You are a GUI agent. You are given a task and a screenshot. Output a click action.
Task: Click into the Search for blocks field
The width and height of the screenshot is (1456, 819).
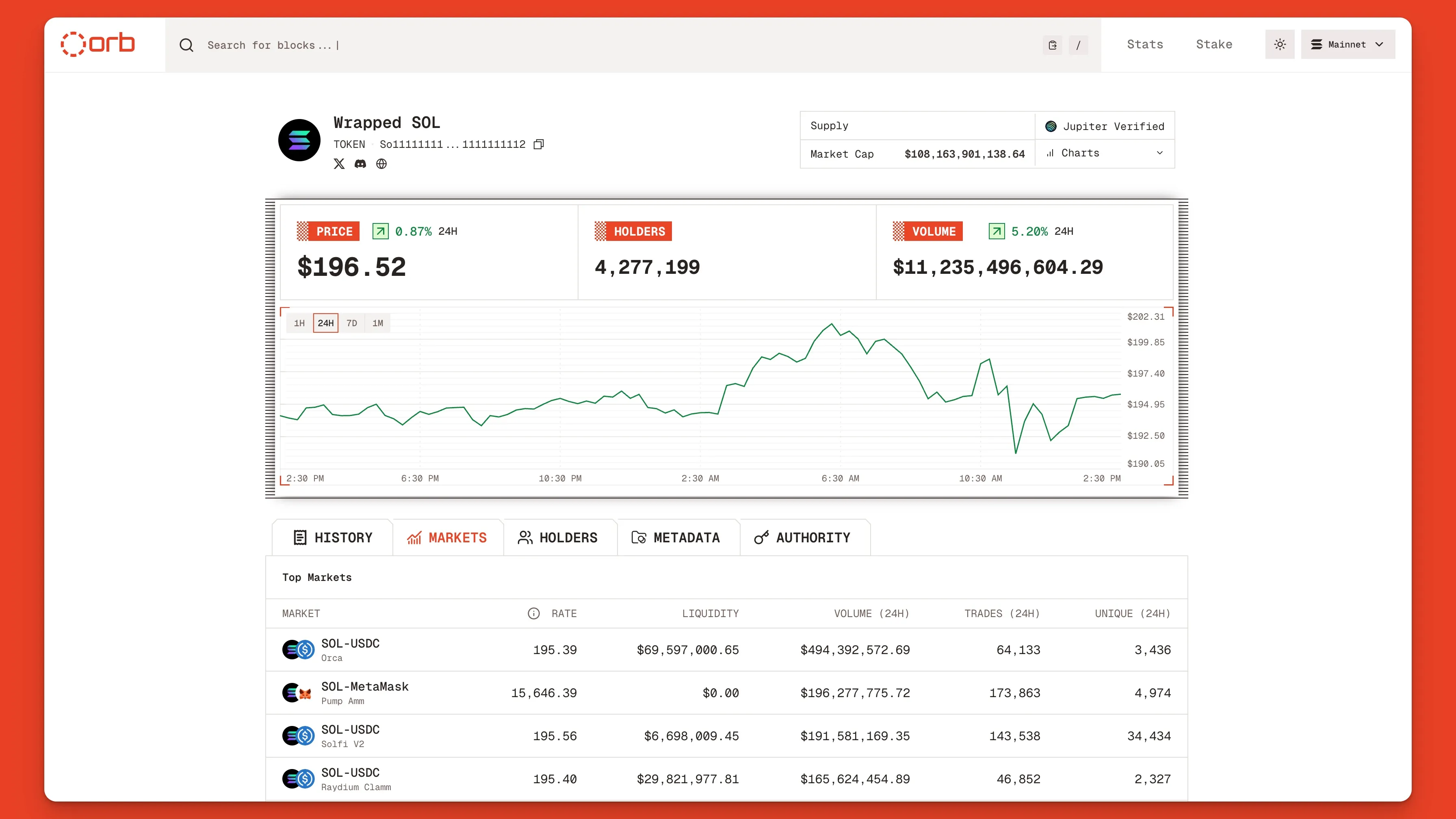633,45
